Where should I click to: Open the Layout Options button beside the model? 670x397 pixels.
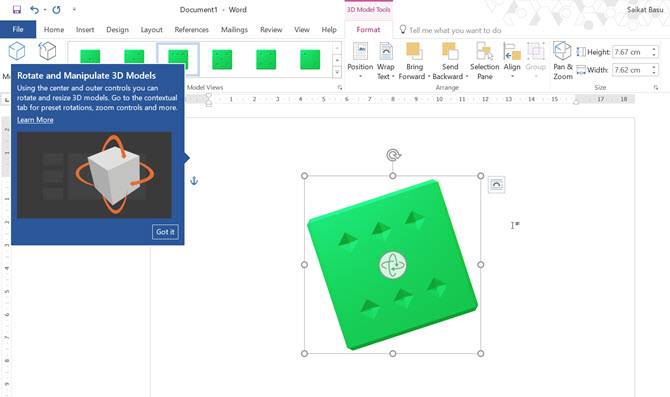coord(497,185)
